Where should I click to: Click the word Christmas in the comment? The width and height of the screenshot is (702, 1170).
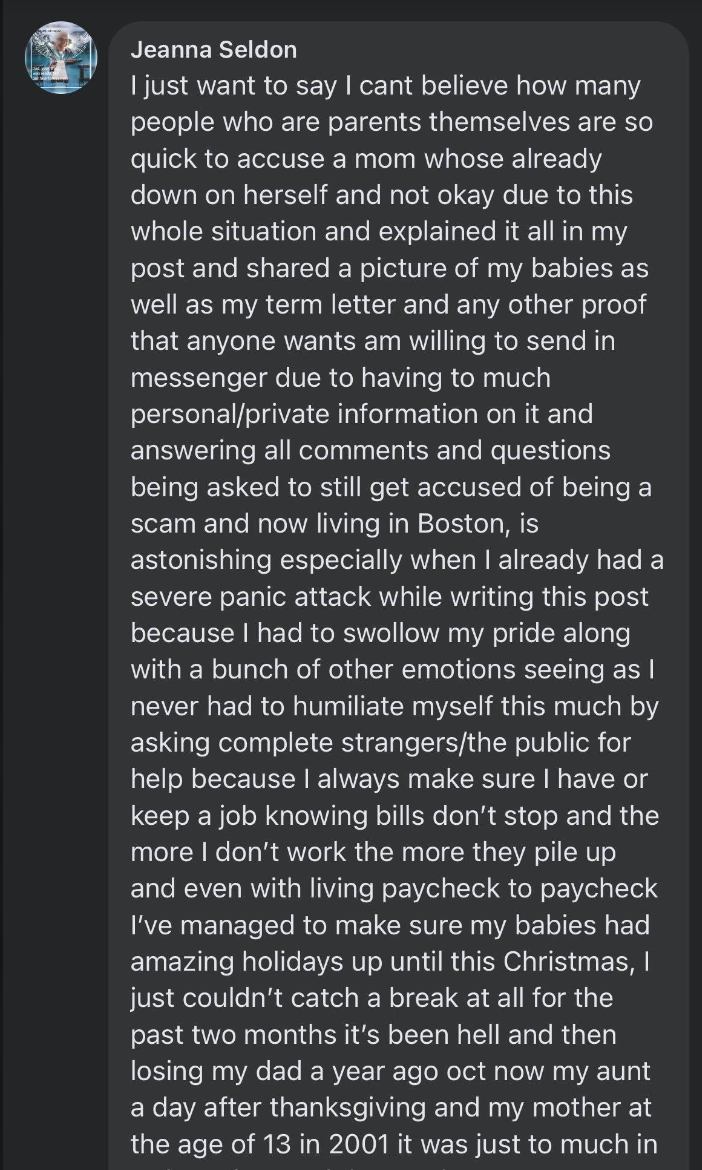(573, 960)
